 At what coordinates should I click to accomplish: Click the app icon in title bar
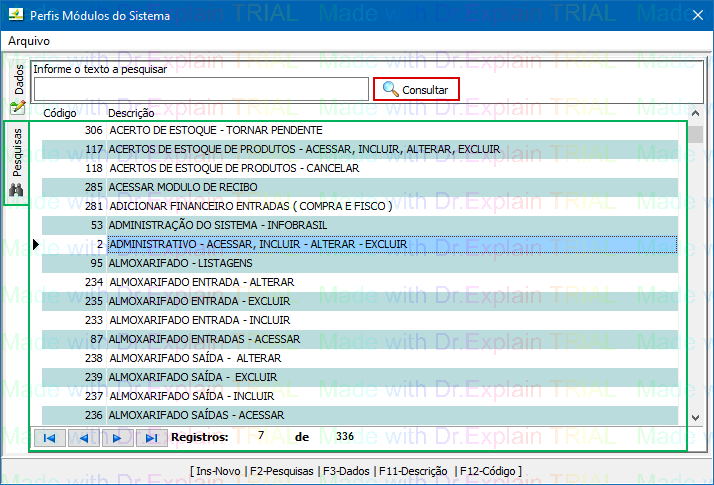point(14,16)
